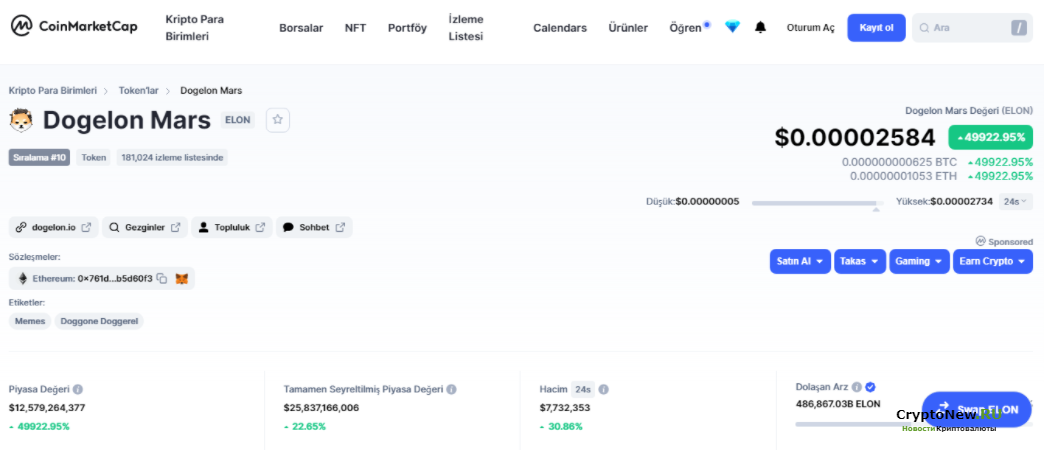Expand the Gaming dropdown
Viewport: 1044px width, 450px height.
[x=919, y=261]
